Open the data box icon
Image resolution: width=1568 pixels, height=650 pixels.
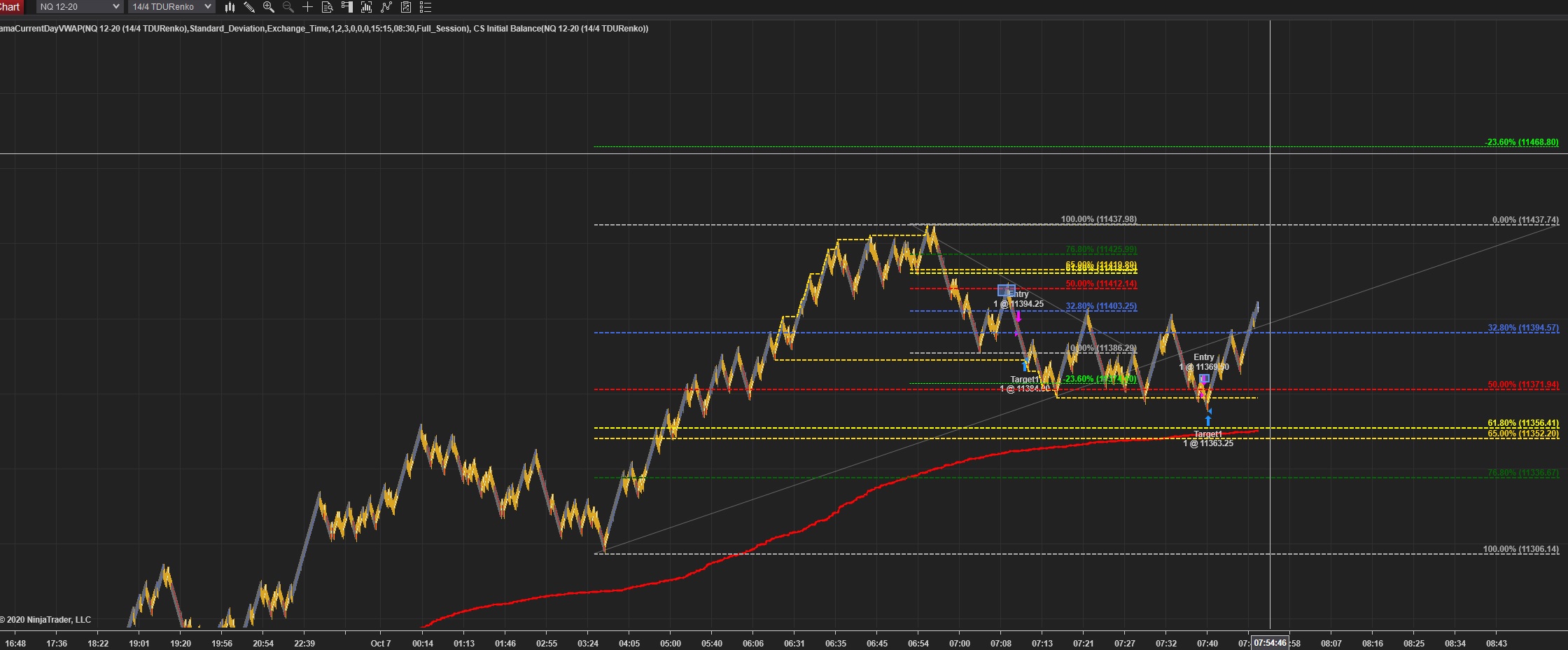(327, 7)
